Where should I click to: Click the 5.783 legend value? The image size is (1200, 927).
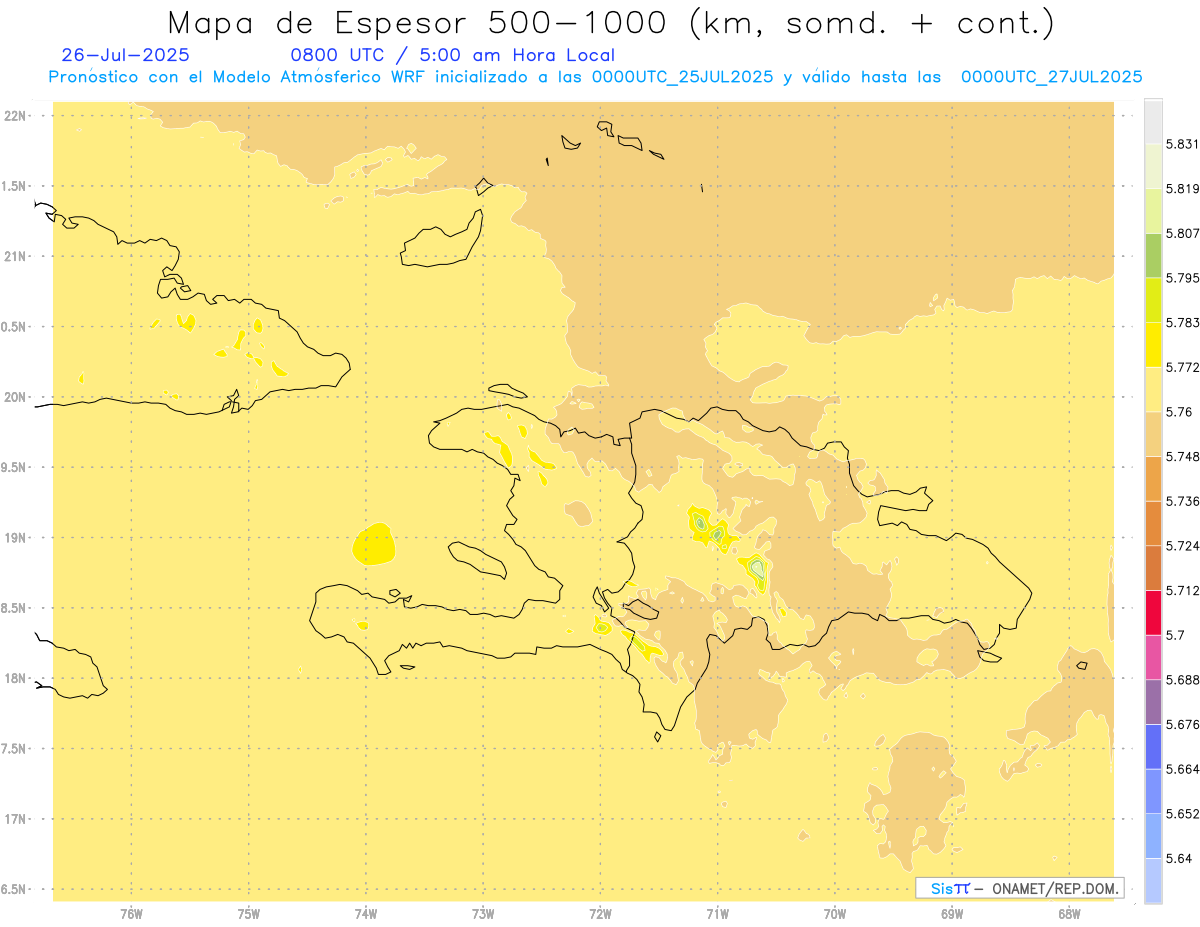coord(1183,323)
